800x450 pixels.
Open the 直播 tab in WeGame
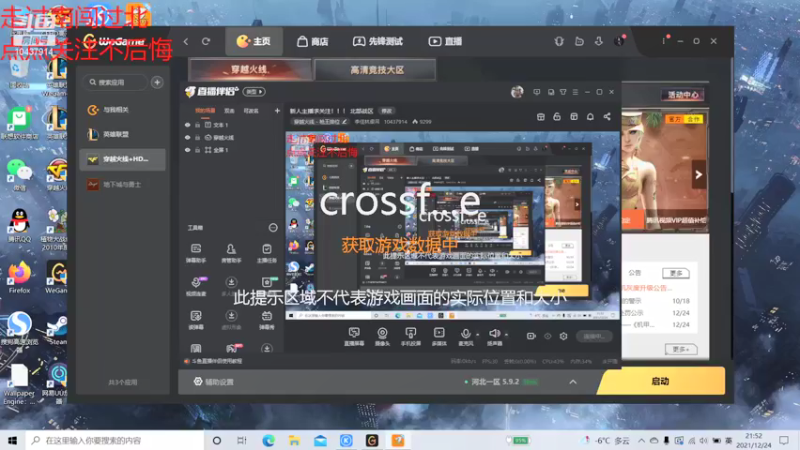tap(445, 41)
